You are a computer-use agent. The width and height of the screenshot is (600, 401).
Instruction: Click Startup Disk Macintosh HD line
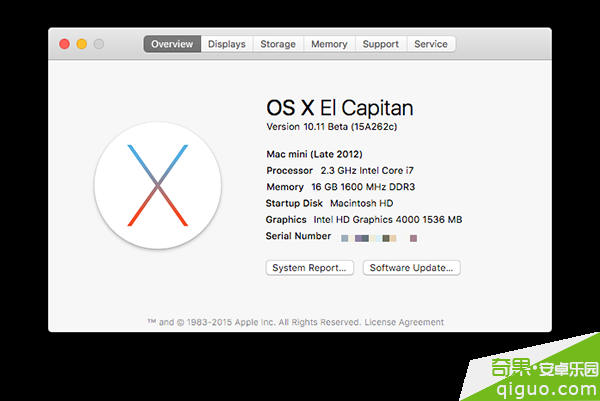coord(329,203)
